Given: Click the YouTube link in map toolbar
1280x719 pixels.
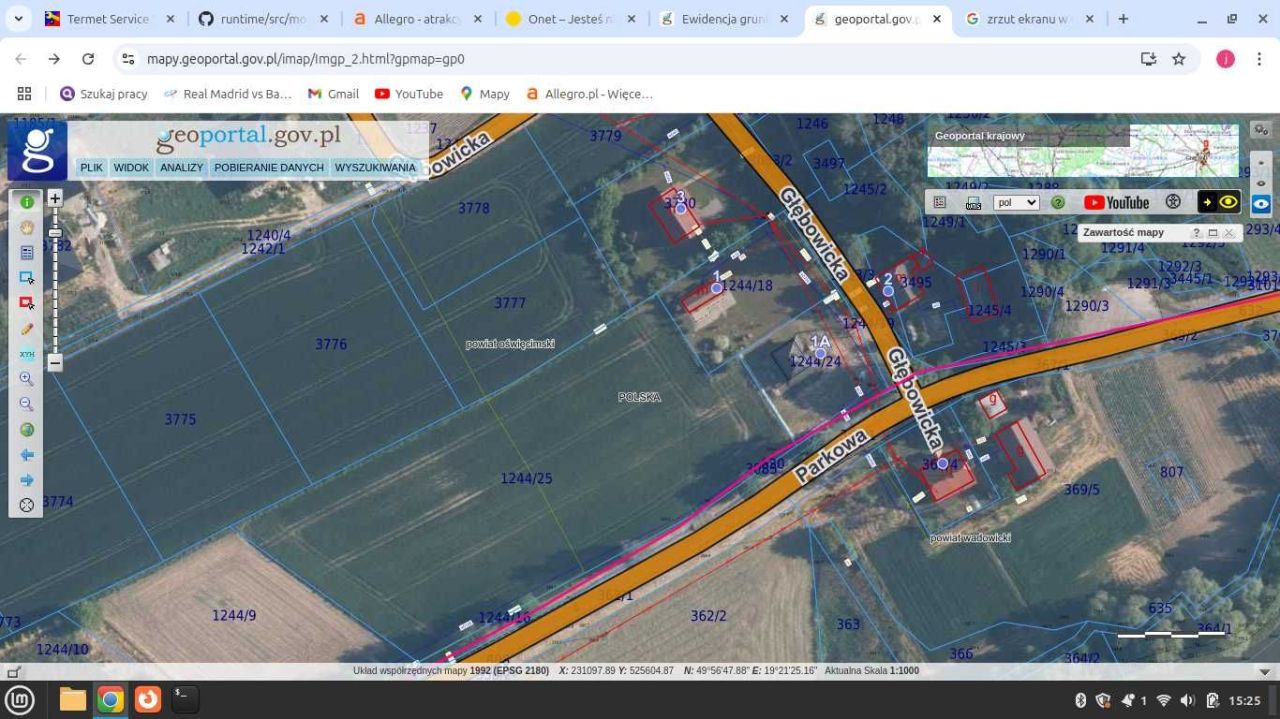Looking at the screenshot, I should (x=1116, y=203).
